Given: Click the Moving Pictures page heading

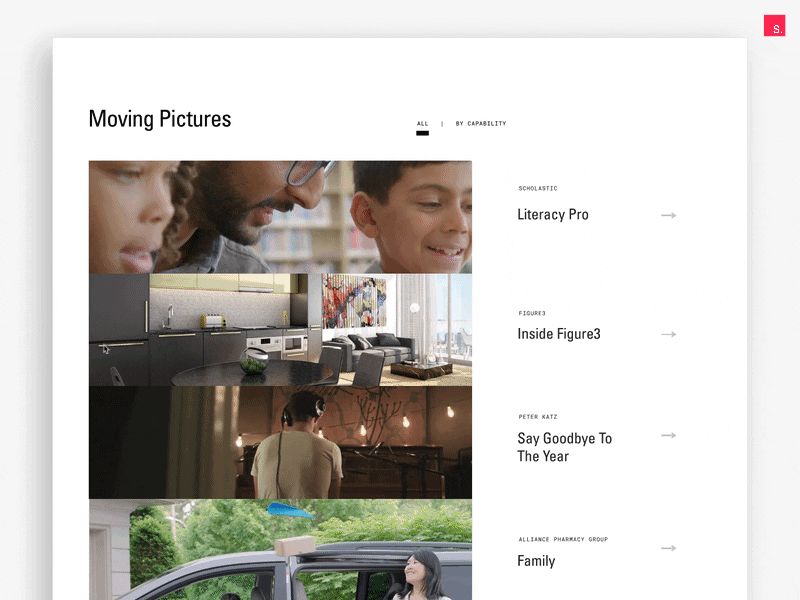Looking at the screenshot, I should [160, 118].
